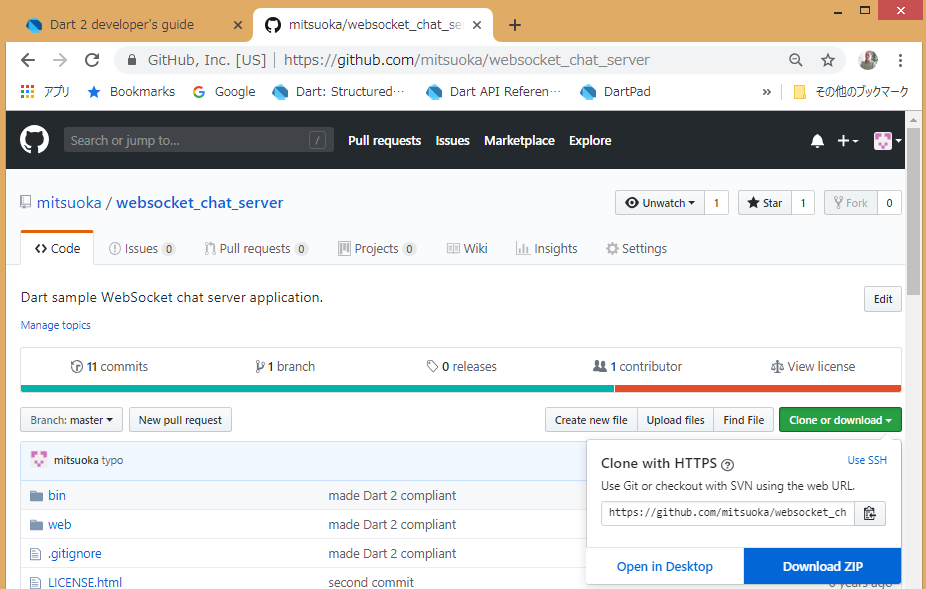Open the Wiki tab

(467, 249)
